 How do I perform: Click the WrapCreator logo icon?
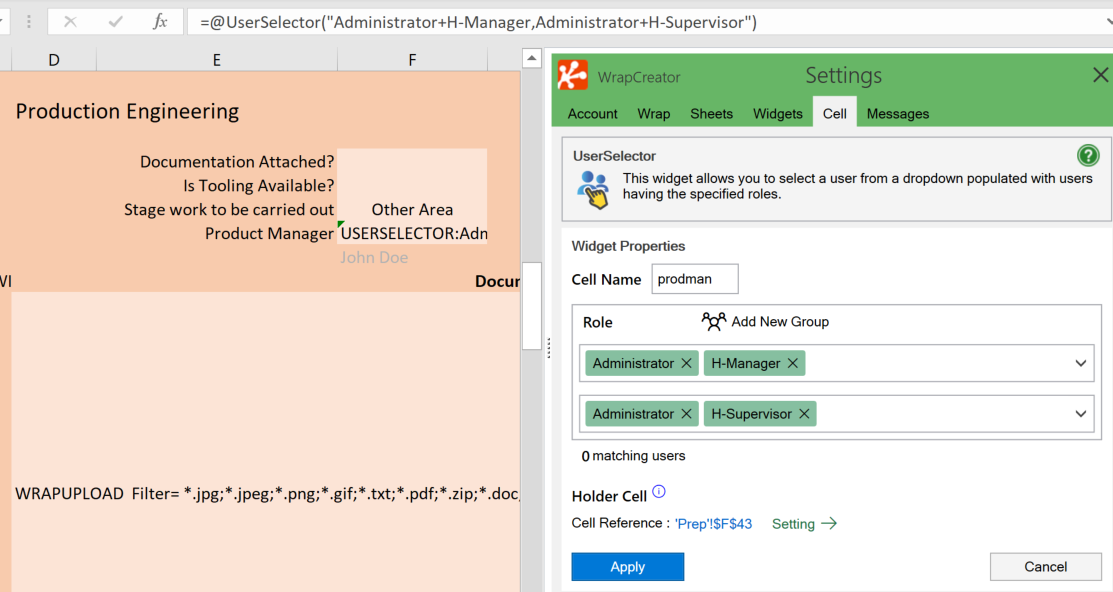pos(572,75)
